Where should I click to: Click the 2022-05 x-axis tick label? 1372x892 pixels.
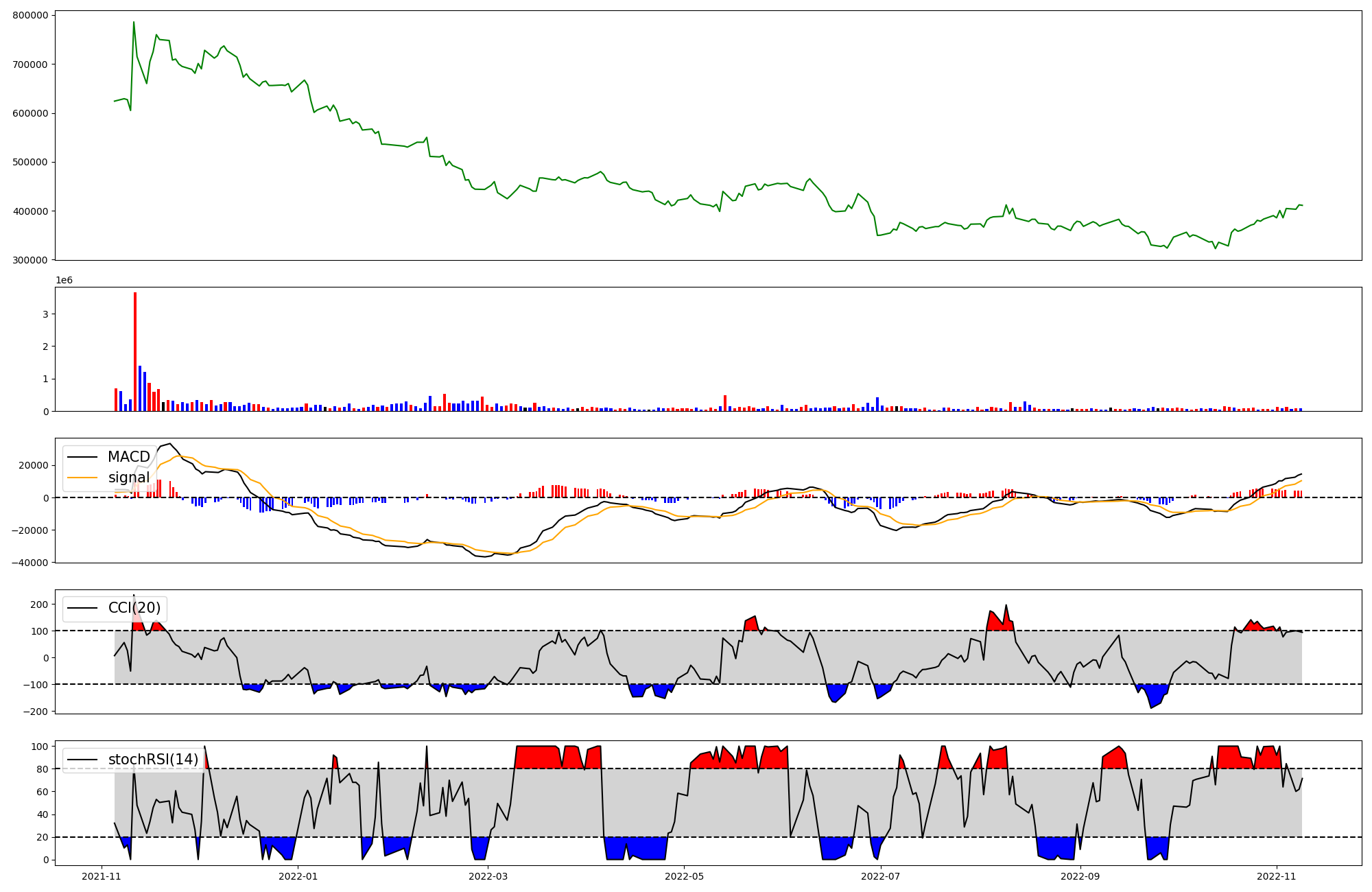pos(685,876)
